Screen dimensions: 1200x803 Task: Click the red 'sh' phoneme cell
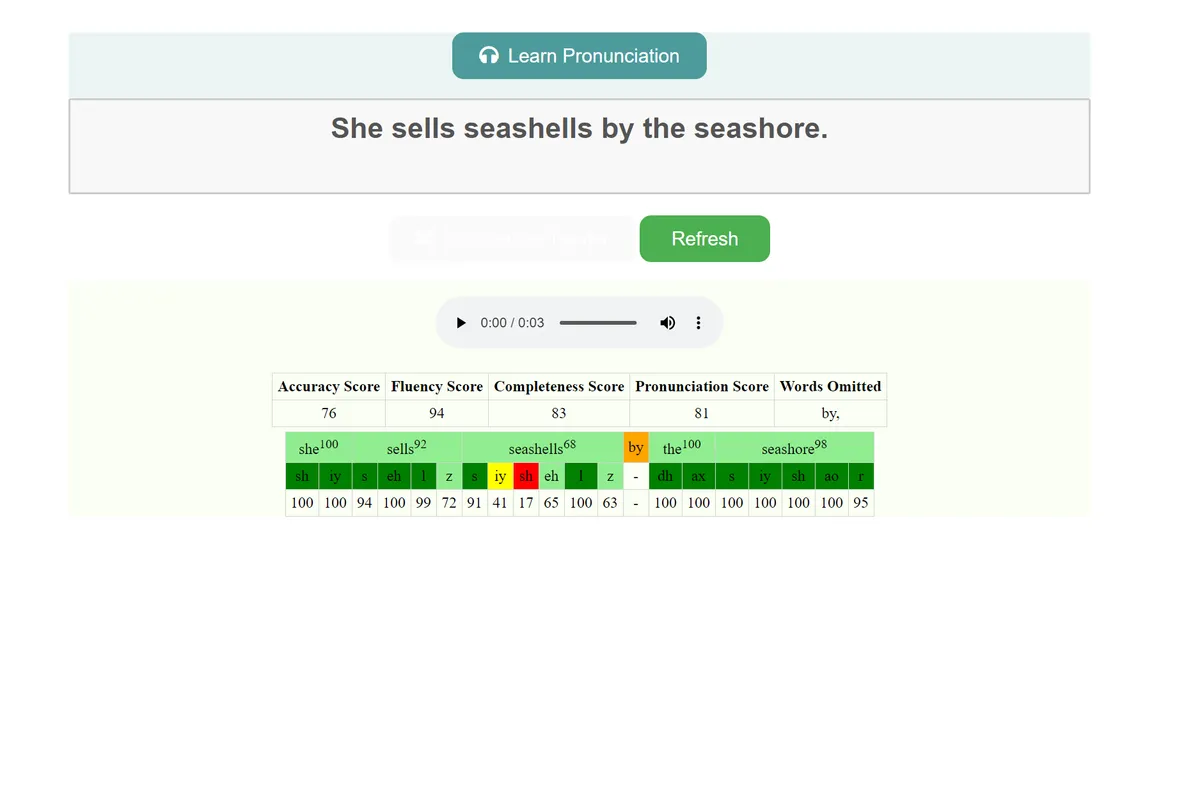coord(526,476)
